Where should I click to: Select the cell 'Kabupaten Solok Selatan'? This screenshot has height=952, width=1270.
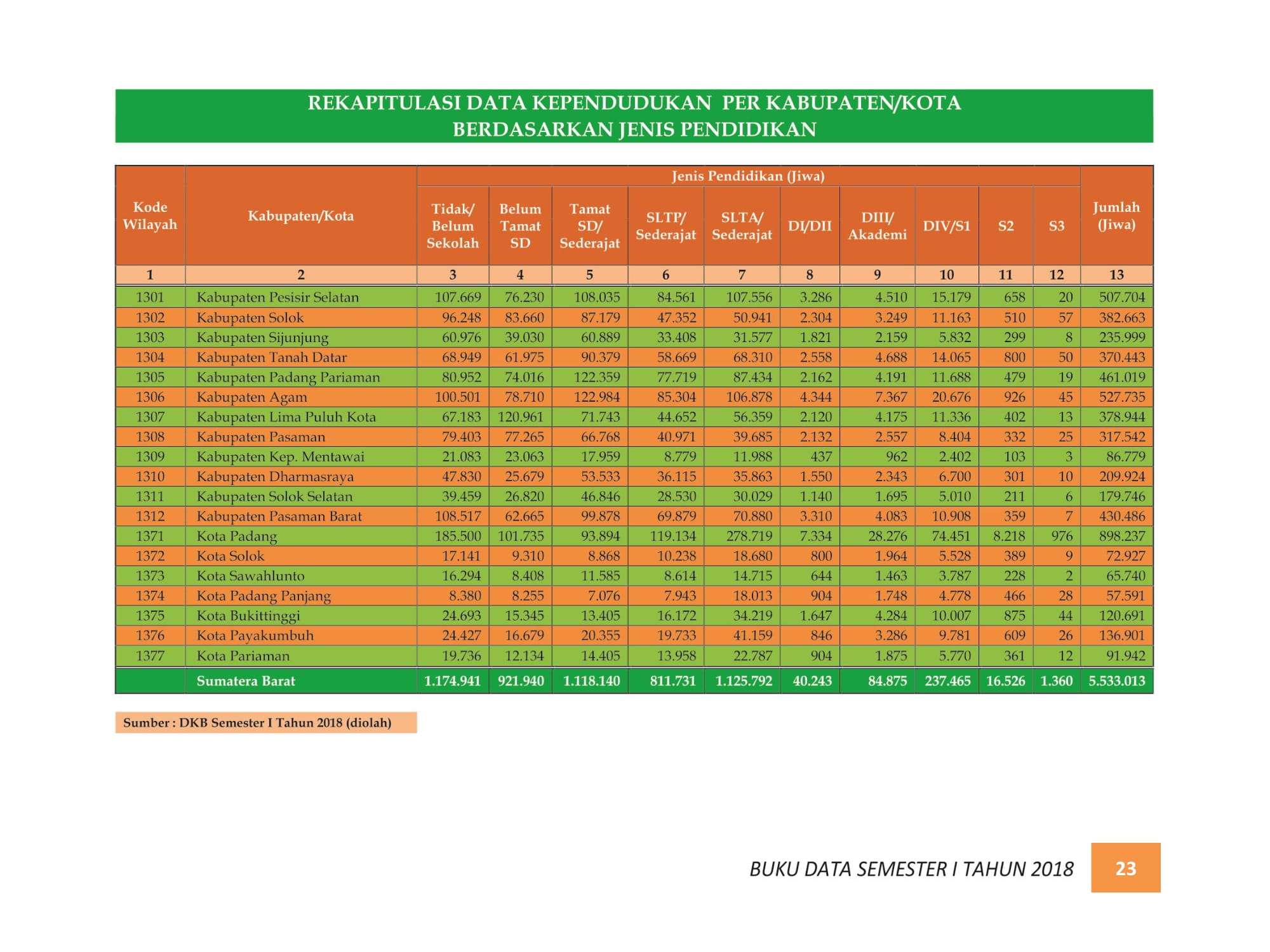pos(300,496)
